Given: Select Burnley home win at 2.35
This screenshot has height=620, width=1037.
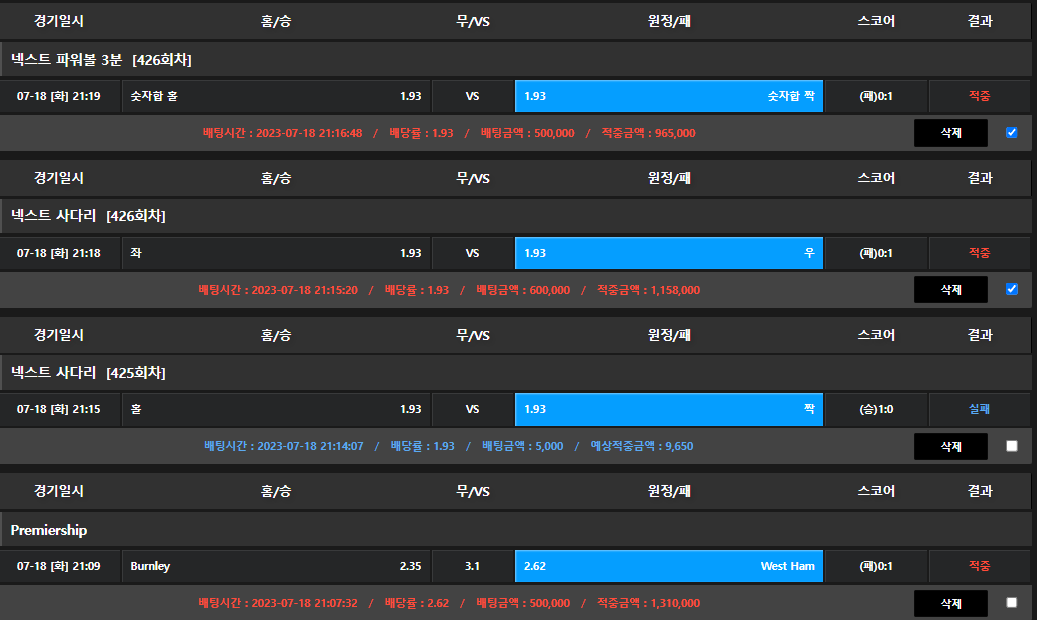Looking at the screenshot, I should pos(275,566).
